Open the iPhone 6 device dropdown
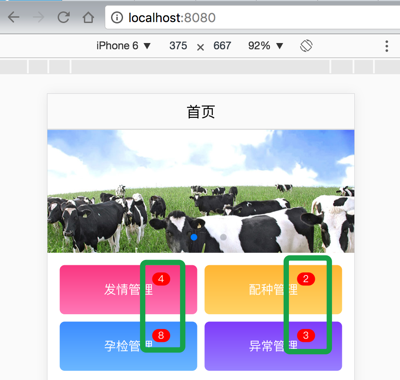 (123, 46)
